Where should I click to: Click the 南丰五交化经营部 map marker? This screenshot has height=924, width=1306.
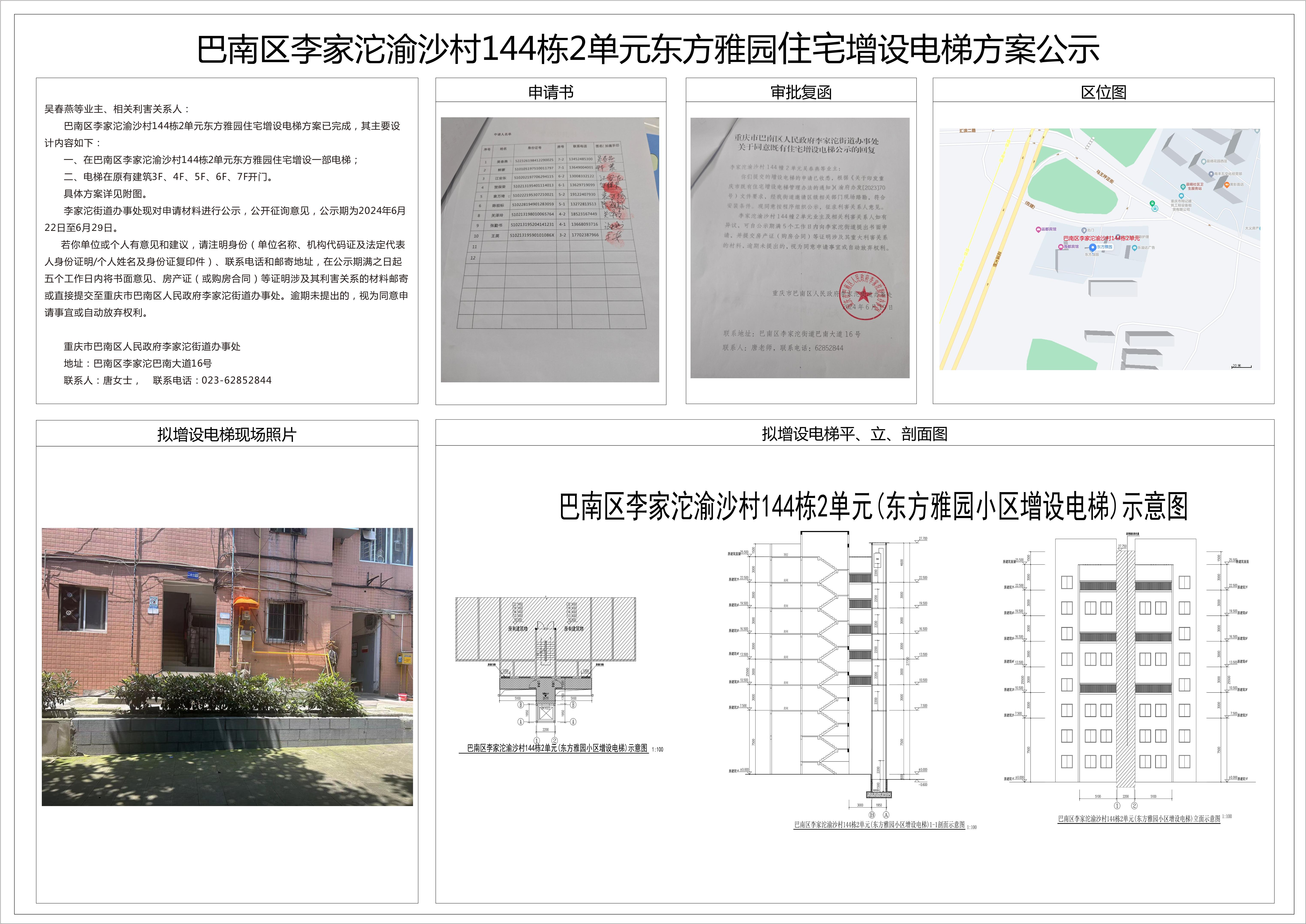coord(1212,174)
